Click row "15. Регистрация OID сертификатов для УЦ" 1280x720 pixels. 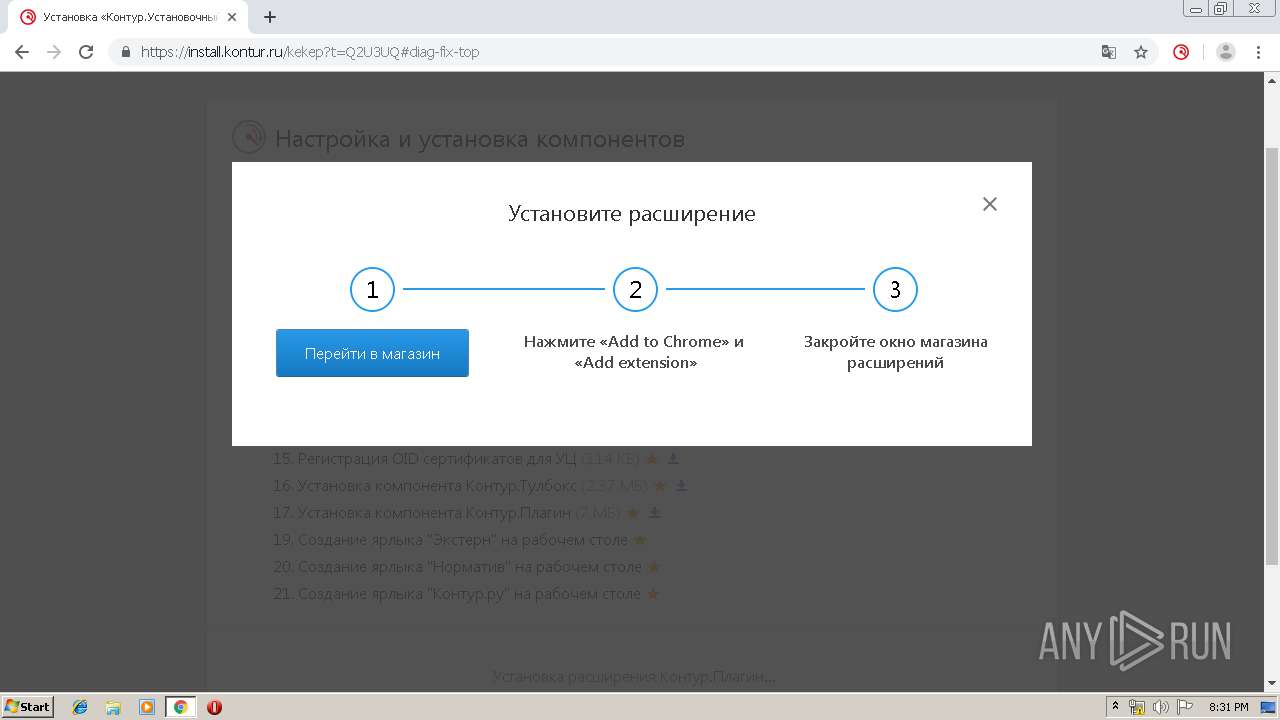coord(425,459)
